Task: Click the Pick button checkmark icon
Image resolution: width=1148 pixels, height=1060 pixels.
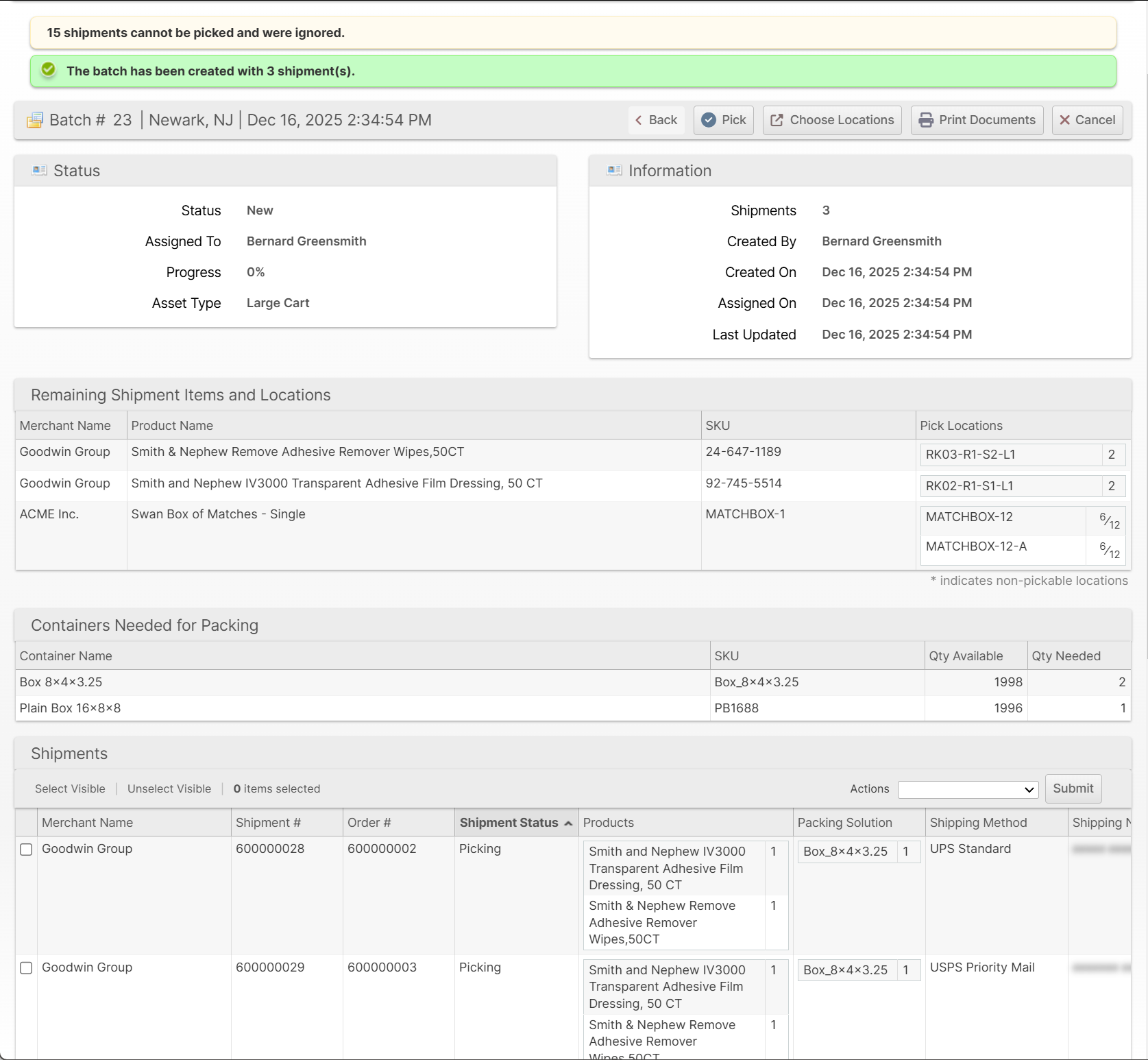Action: (x=709, y=120)
